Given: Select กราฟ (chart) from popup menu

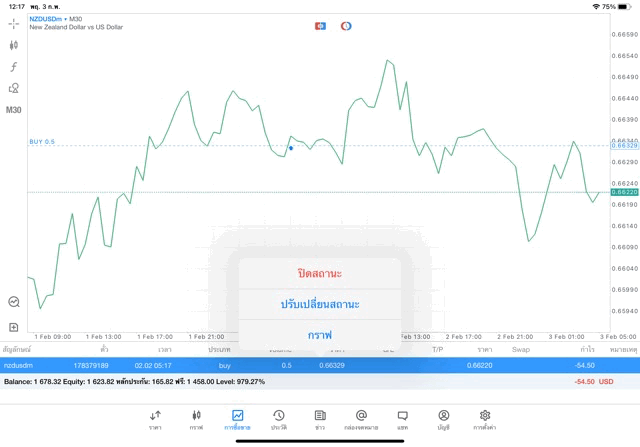Looking at the screenshot, I should pos(320,335).
